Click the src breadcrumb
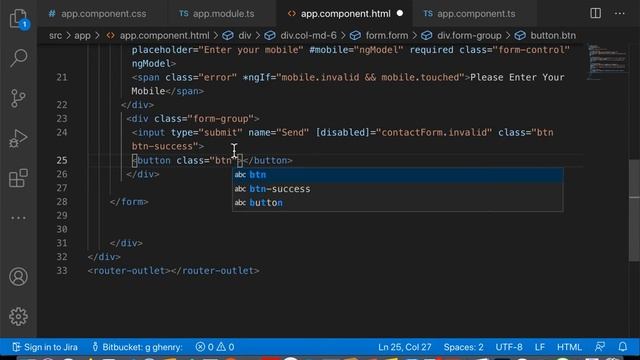Viewport: 640px width, 360px height. pos(56,36)
